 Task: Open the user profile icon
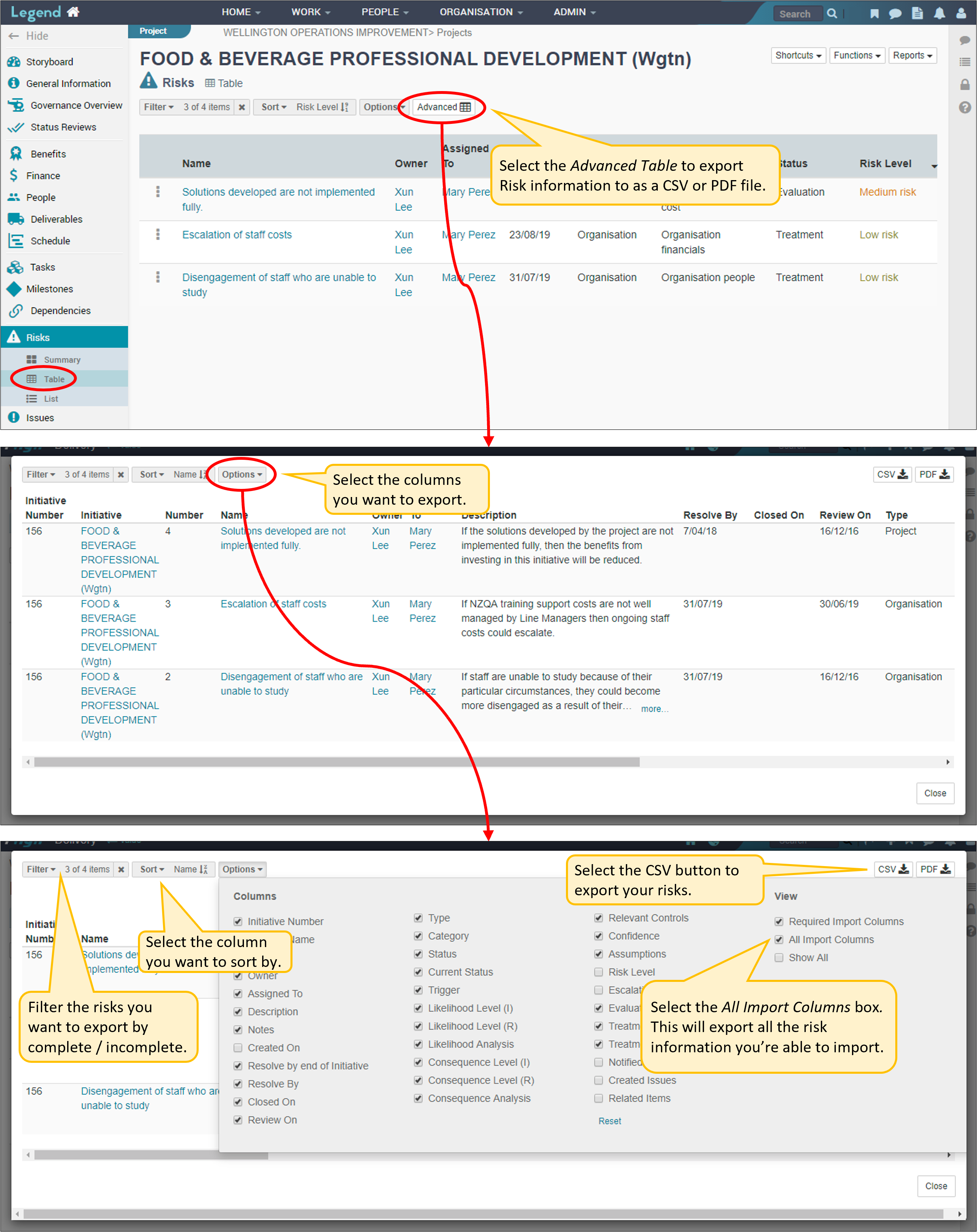pos(962,13)
